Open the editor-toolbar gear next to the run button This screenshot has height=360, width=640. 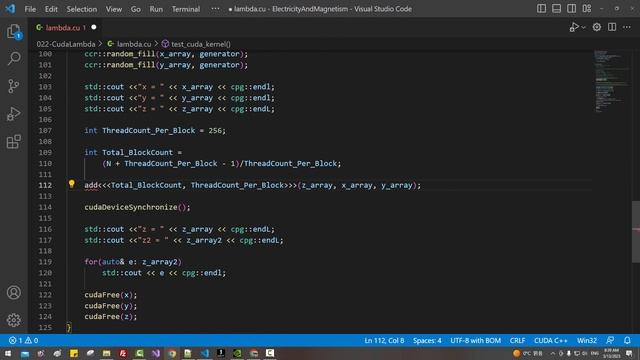click(x=597, y=27)
